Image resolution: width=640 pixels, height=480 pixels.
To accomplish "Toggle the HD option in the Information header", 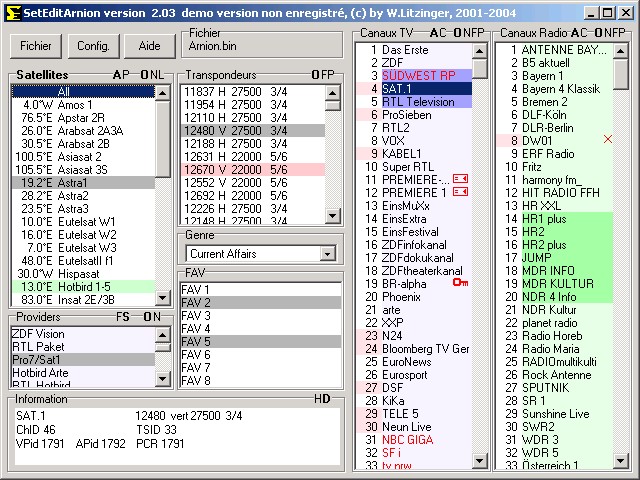I will 322,399.
